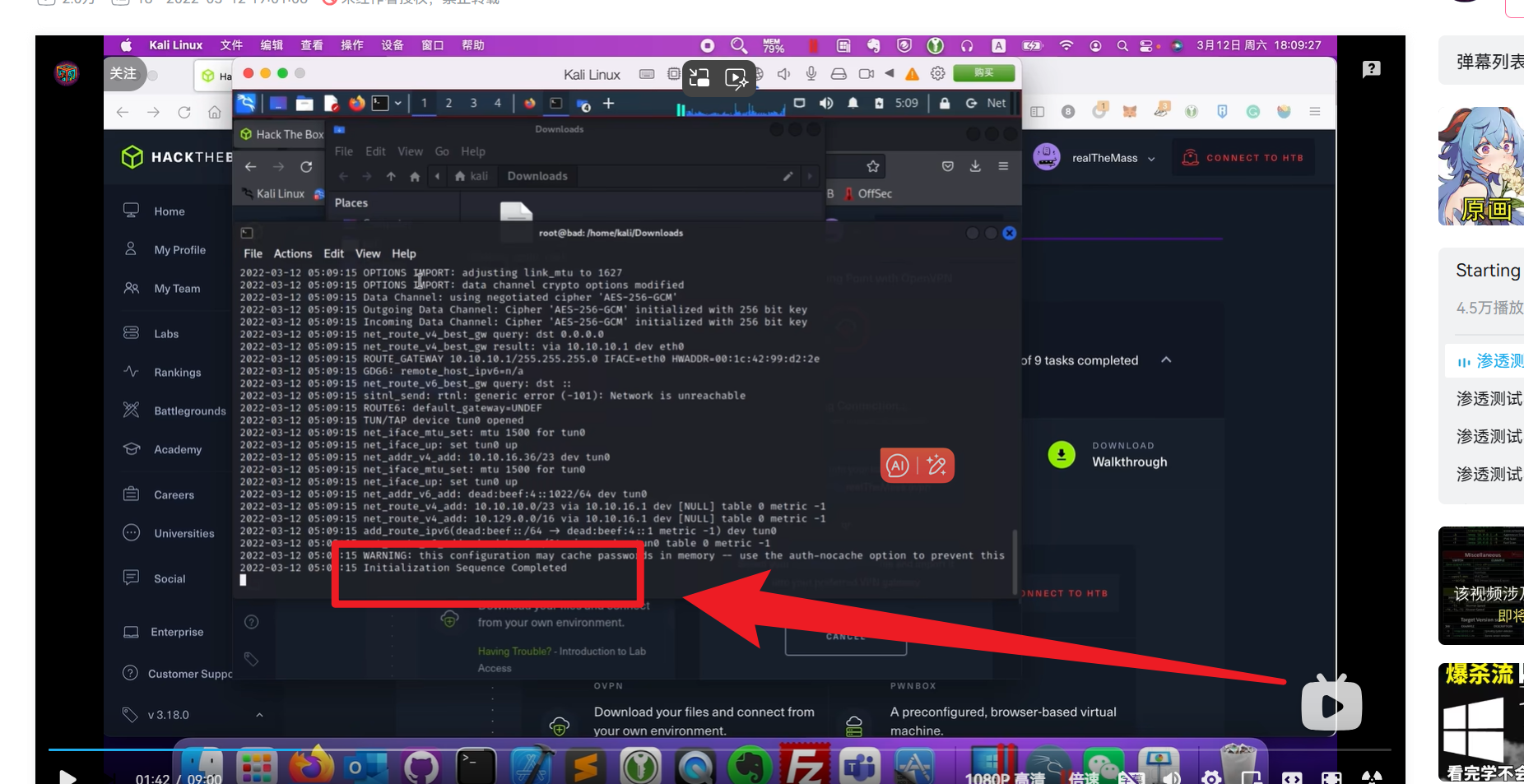Open the Apple menu

tap(126, 45)
